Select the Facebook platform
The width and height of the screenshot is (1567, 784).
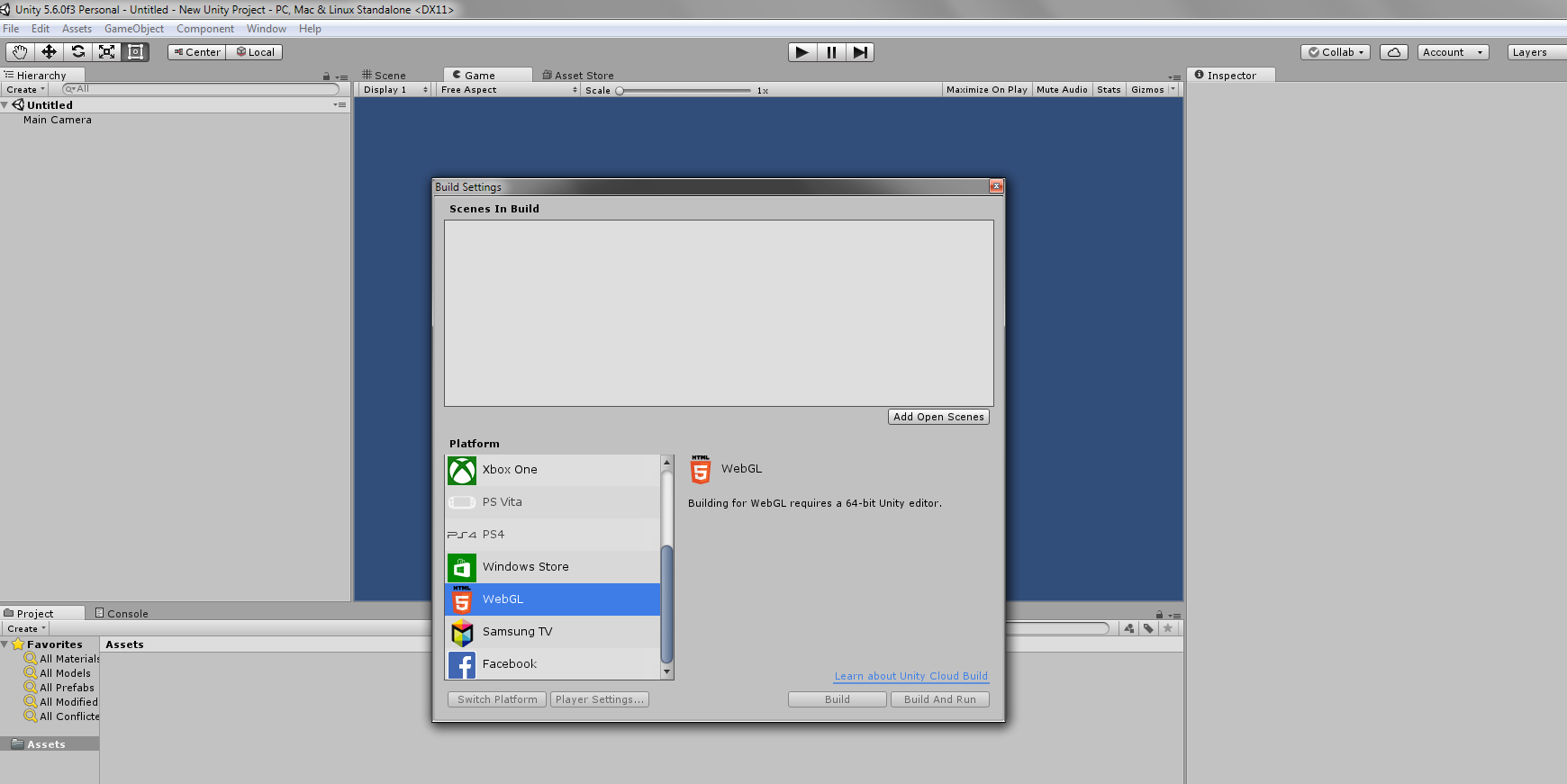click(553, 664)
